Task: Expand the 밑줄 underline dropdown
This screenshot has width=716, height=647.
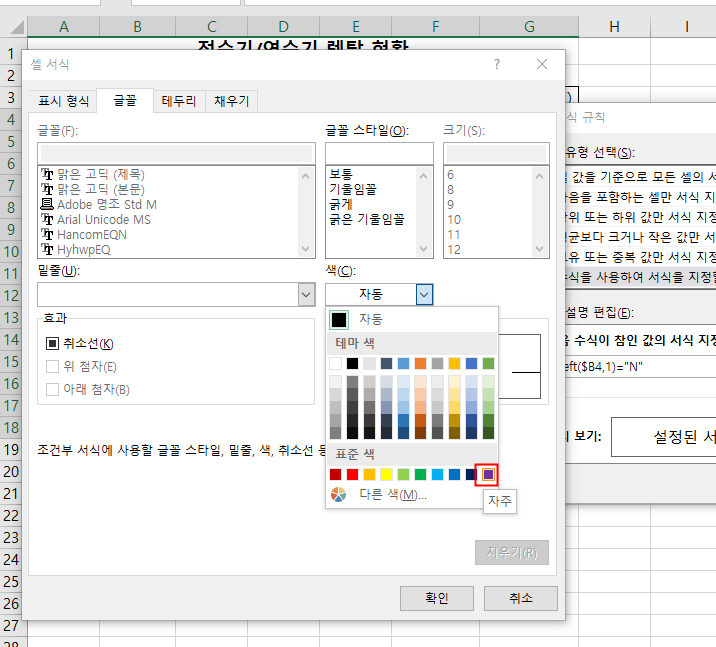Action: 306,295
